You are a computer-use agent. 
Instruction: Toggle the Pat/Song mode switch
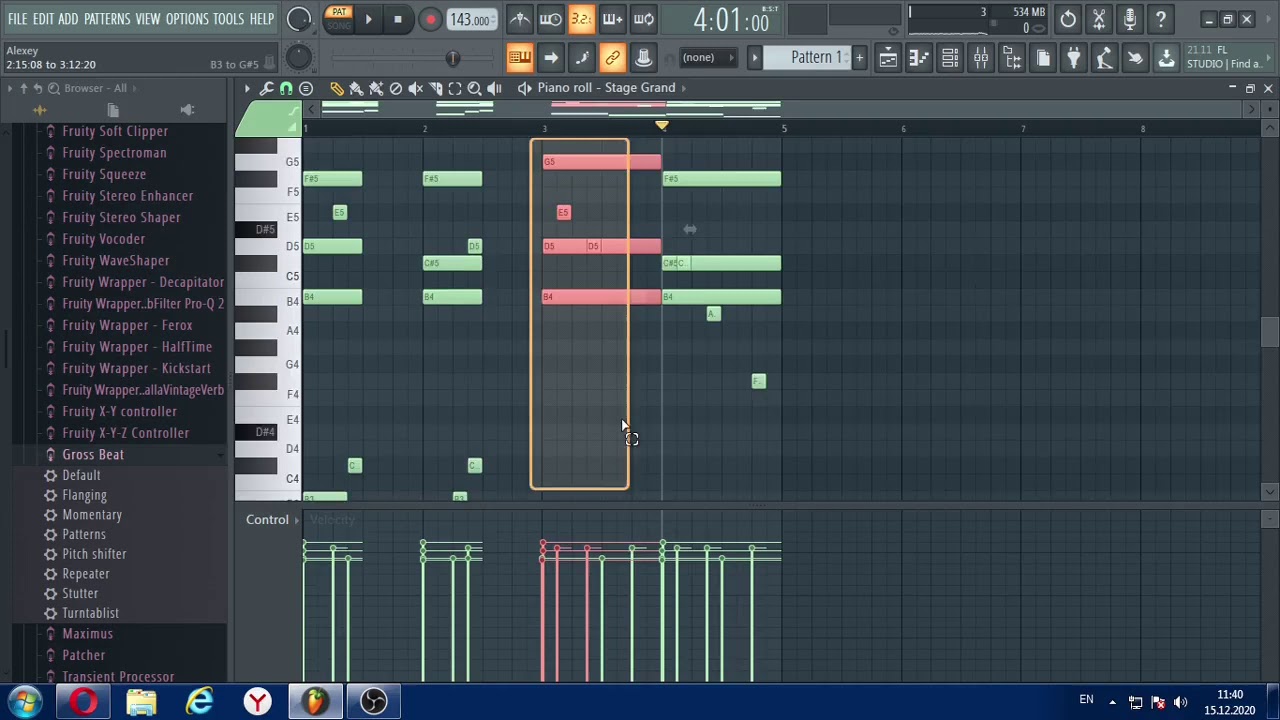(x=339, y=18)
